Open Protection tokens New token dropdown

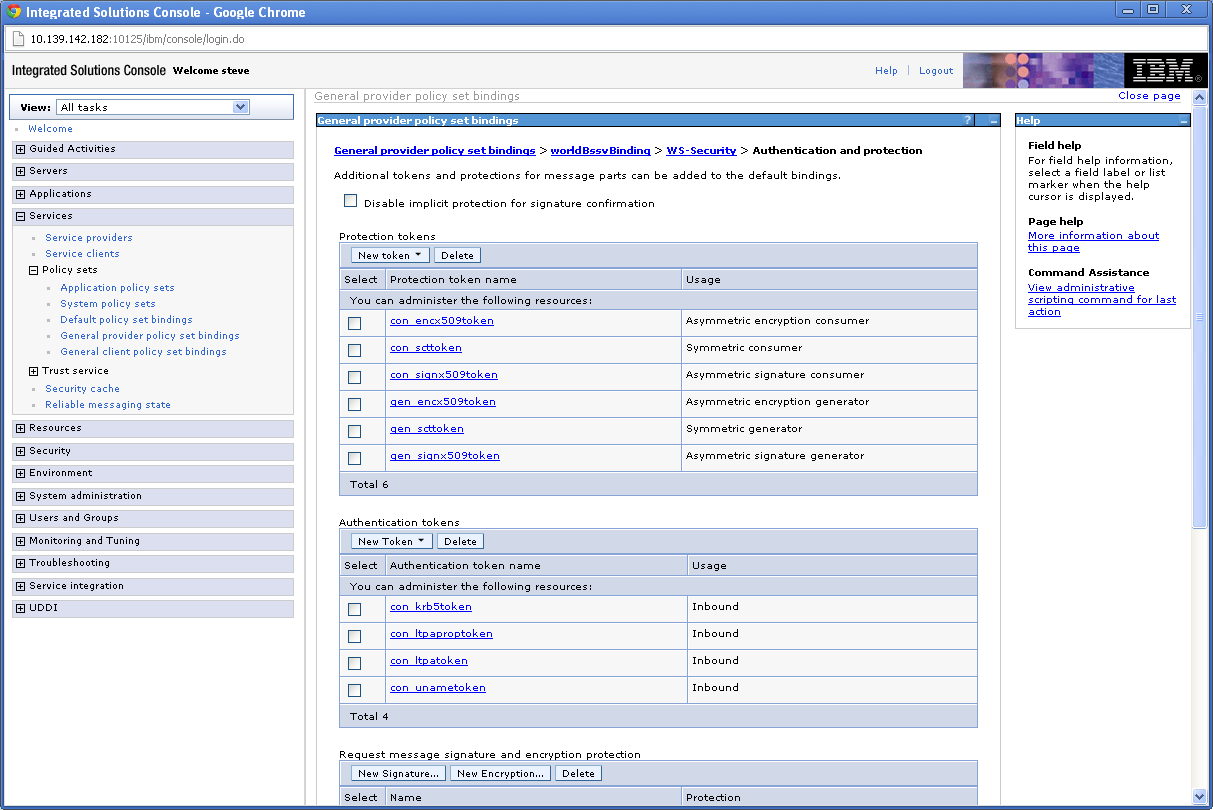pos(390,255)
